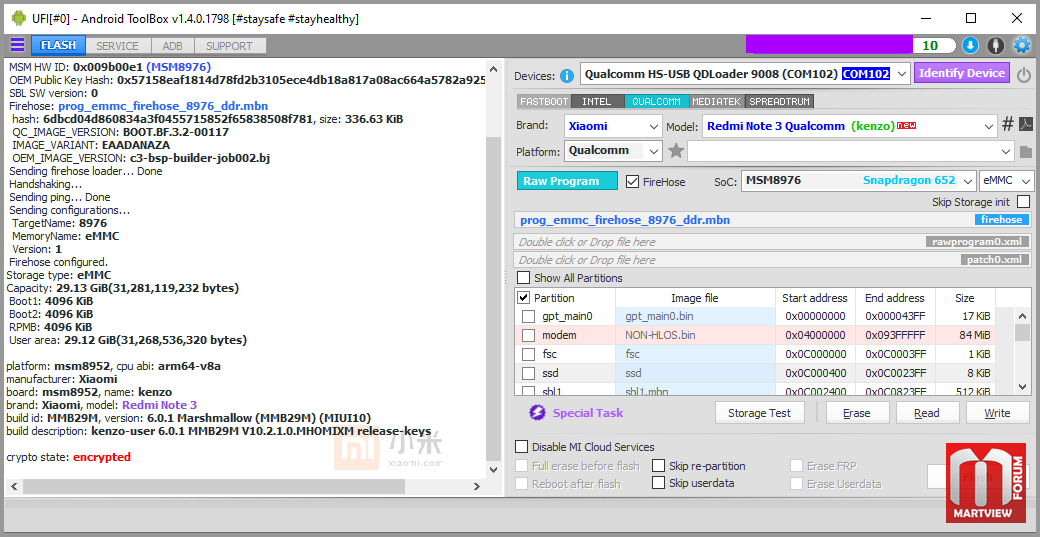The image size is (1040, 537).
Task: Open the settings gear icon
Action: point(1022,46)
